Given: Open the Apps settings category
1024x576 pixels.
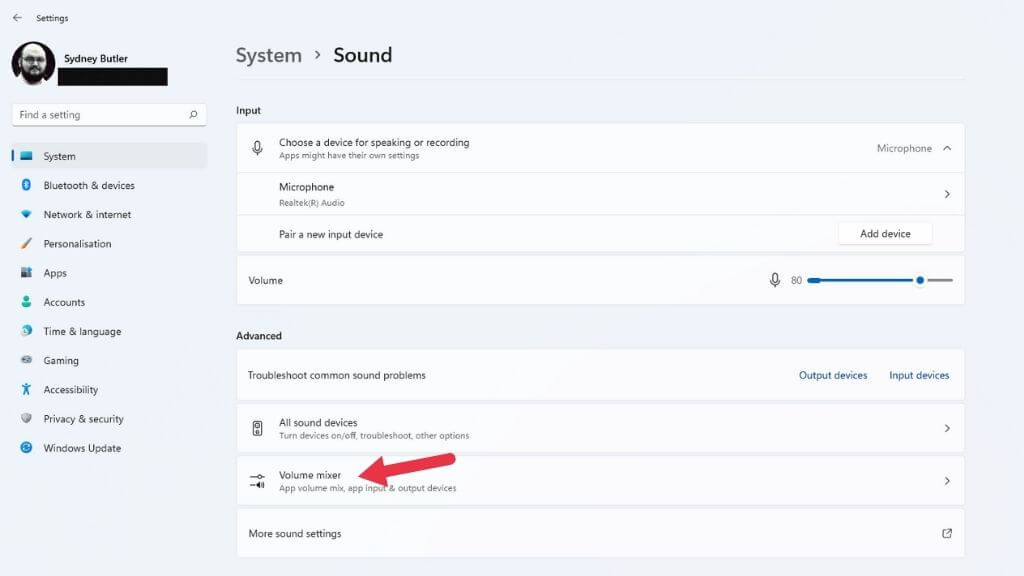Looking at the screenshot, I should tap(55, 273).
